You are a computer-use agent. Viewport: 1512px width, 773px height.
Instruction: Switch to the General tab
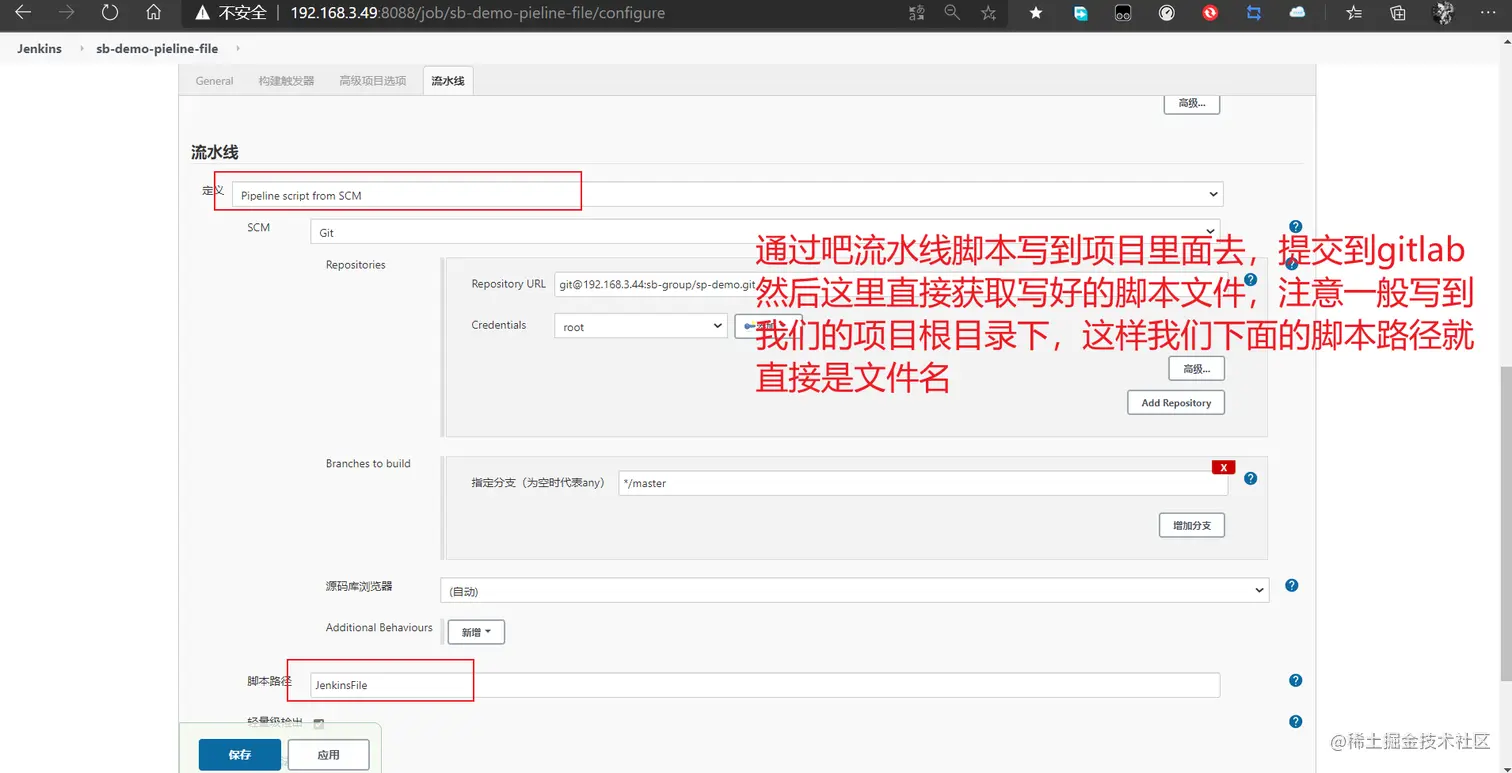215,81
